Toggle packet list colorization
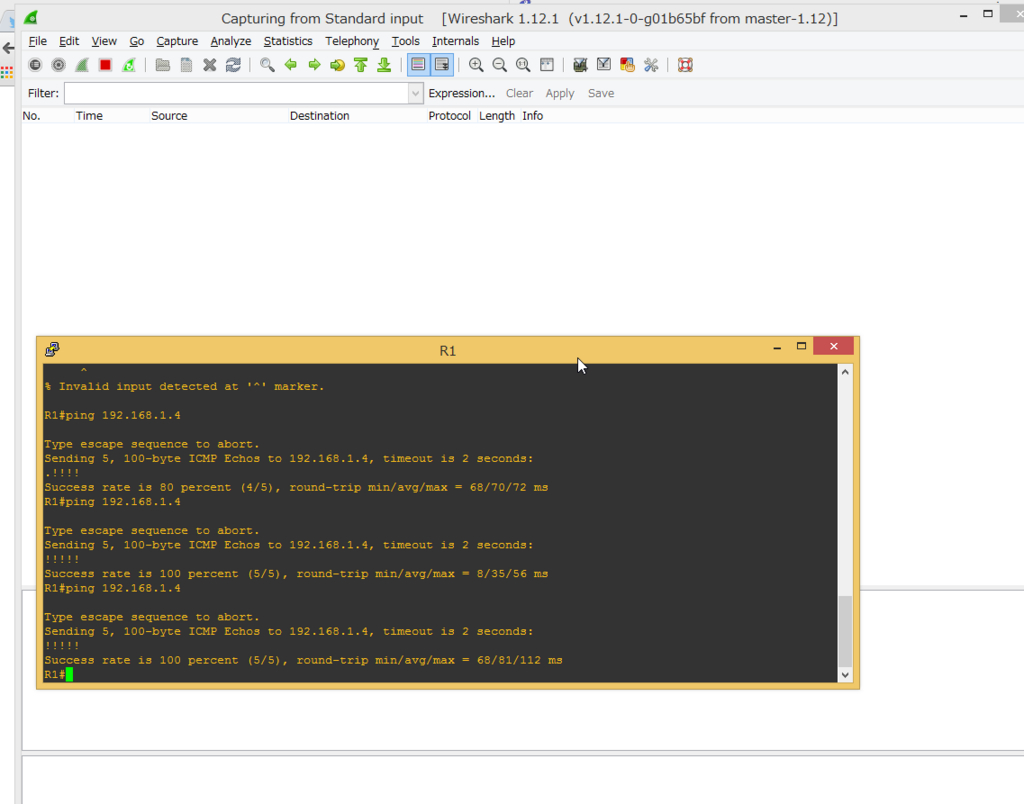1024x804 pixels. [419, 65]
